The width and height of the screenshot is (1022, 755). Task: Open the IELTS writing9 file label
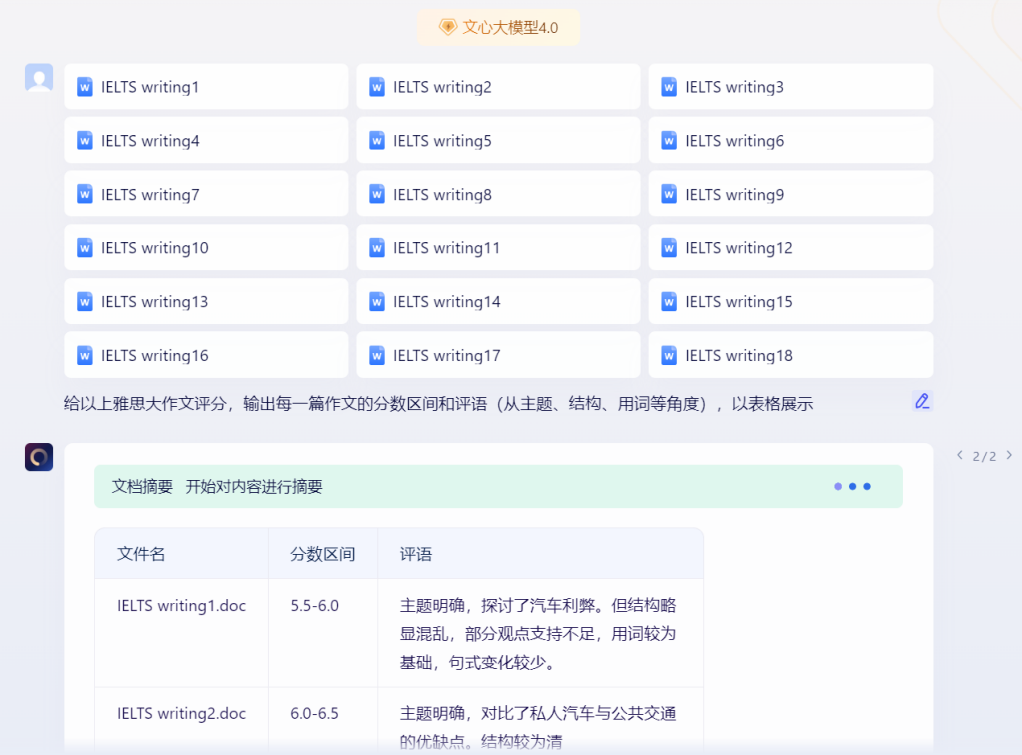pyautogui.click(x=735, y=195)
